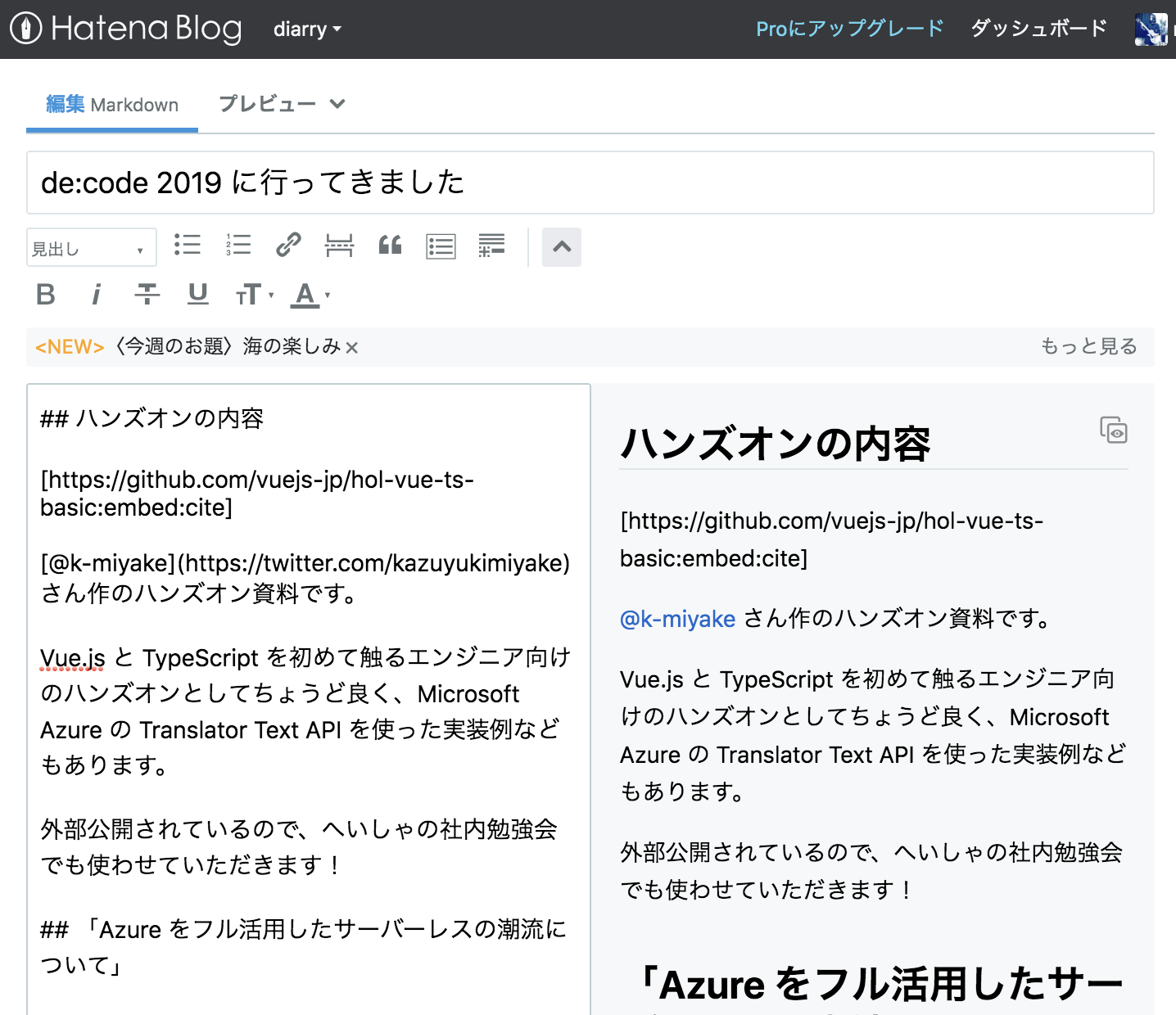
Task: Click the post title input field
Action: (590, 183)
